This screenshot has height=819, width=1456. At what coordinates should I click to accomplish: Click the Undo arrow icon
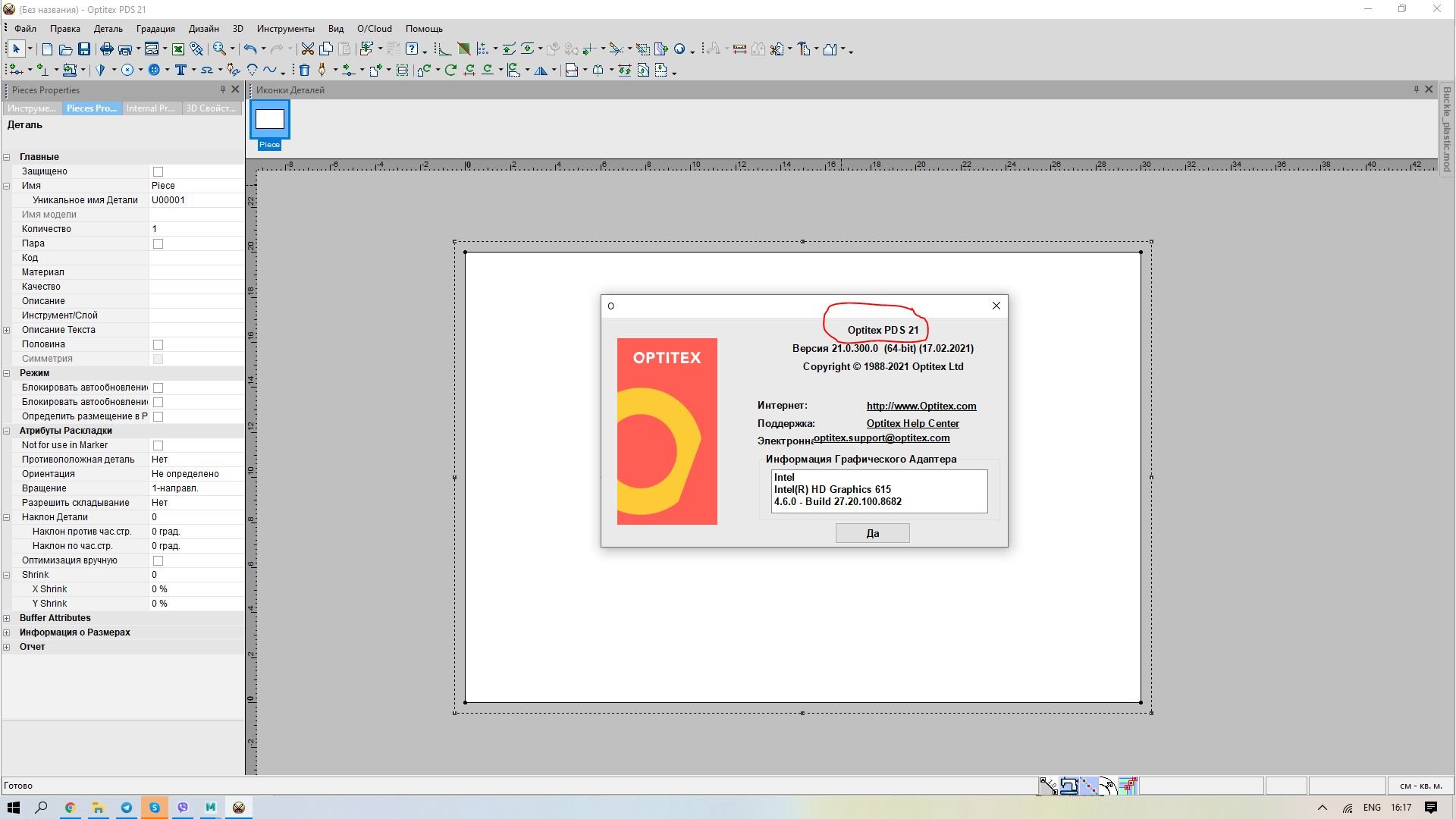[249, 49]
